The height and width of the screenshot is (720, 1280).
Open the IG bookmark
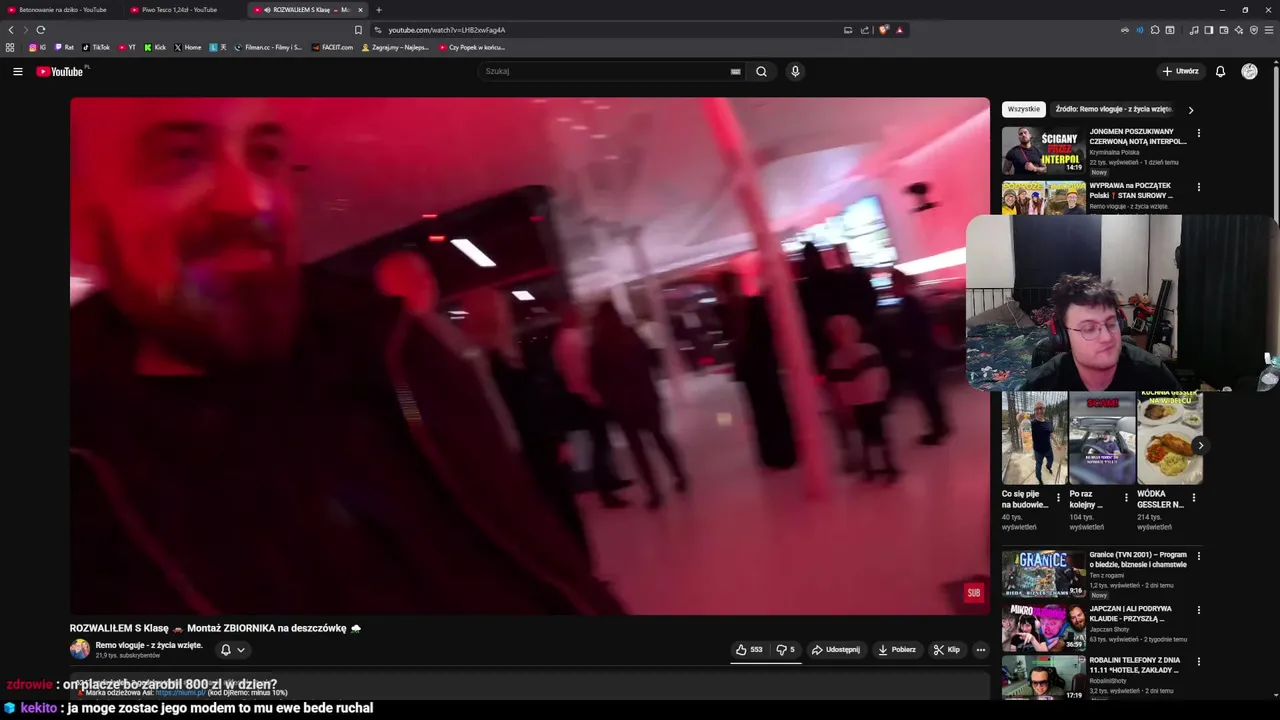pyautogui.click(x=37, y=47)
